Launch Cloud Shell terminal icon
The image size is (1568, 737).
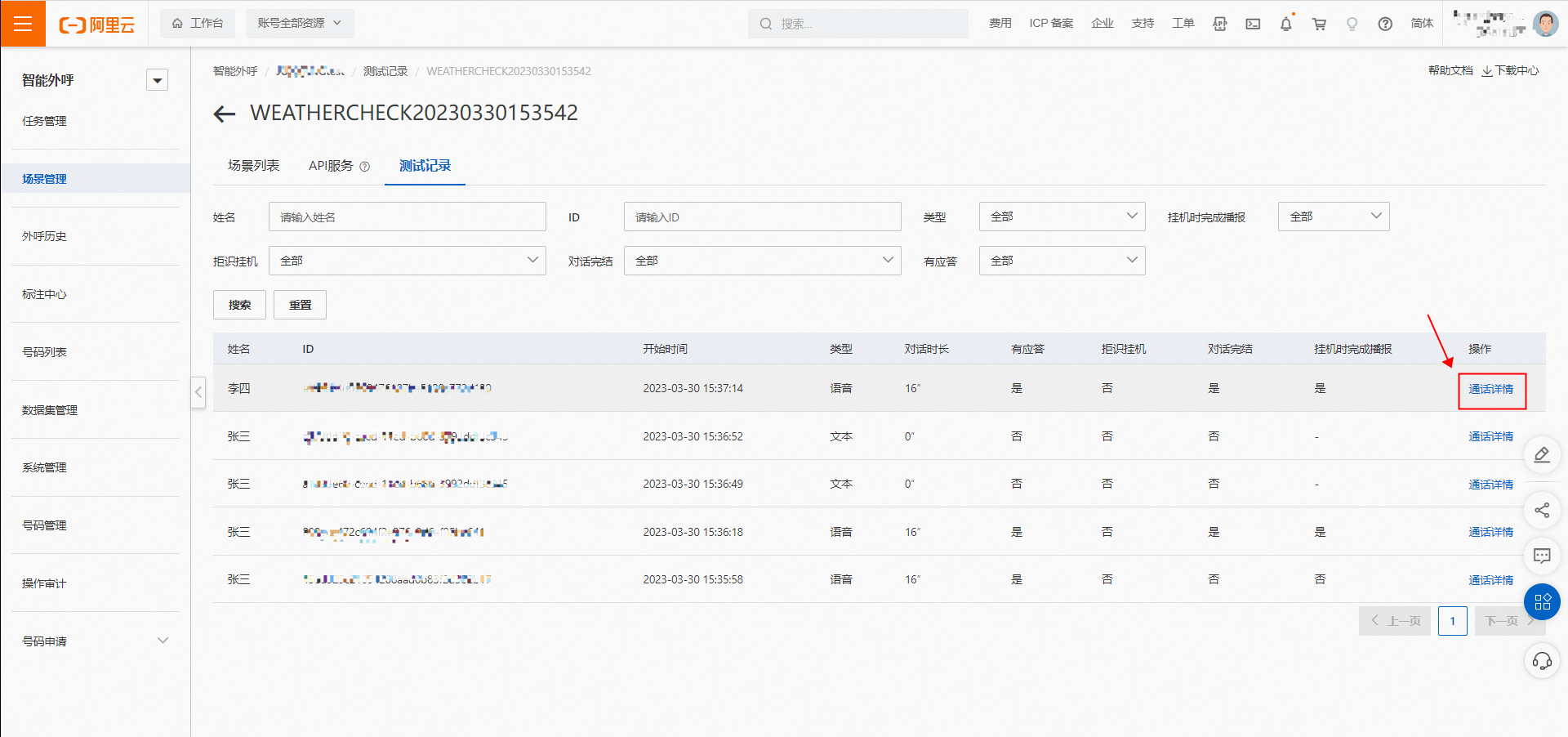click(1253, 24)
